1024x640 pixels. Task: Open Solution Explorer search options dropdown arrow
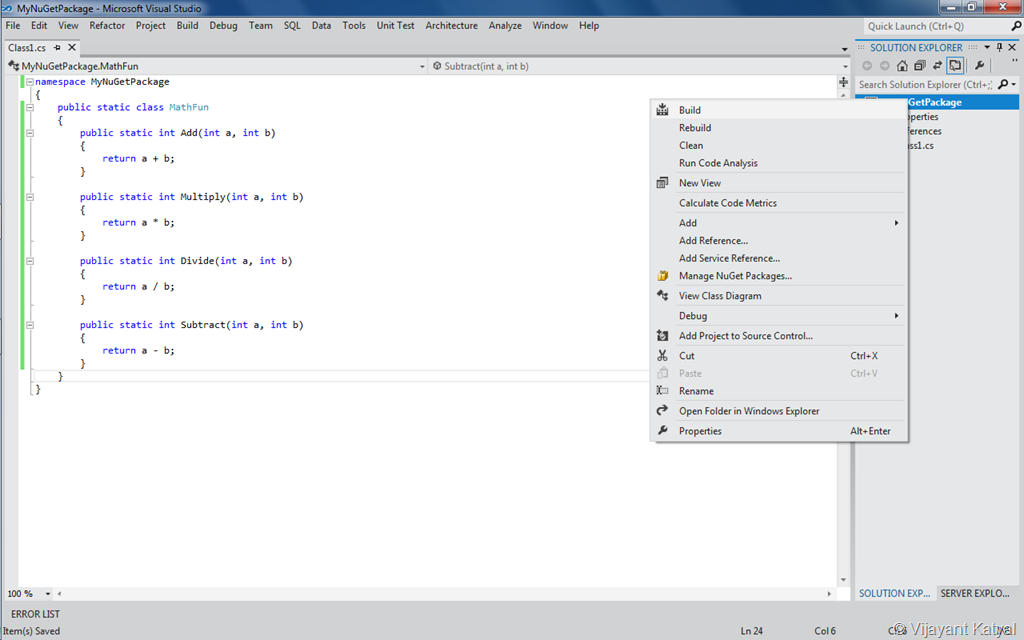pyautogui.click(x=1014, y=85)
